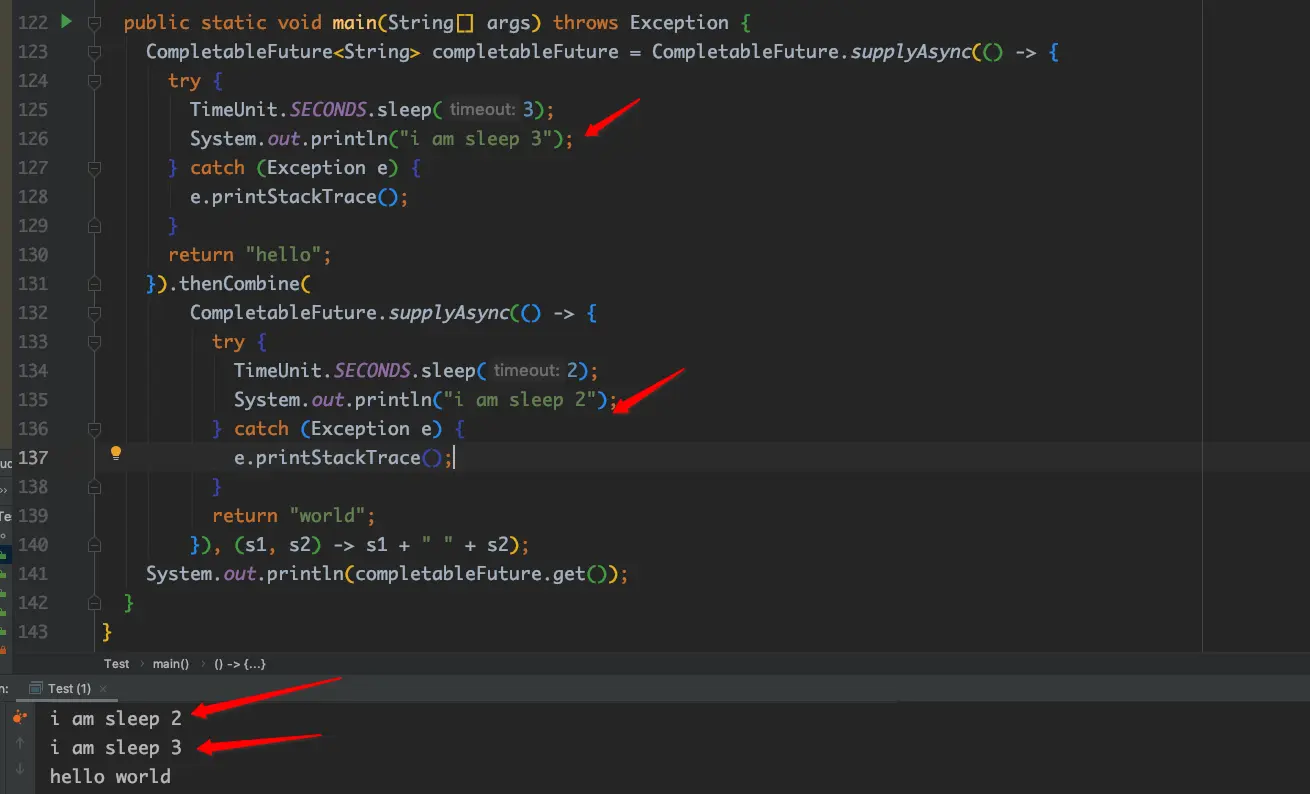
Task: Jump up the stack trace with up arrow
Action: point(19,743)
